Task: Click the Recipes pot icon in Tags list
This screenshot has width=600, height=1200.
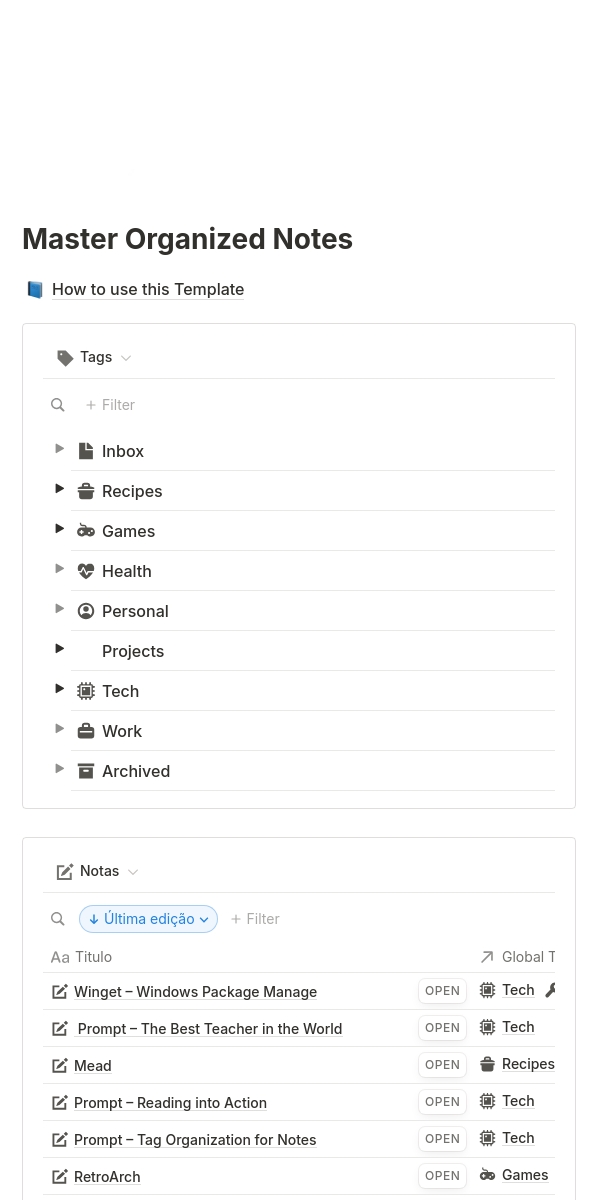Action: (86, 491)
